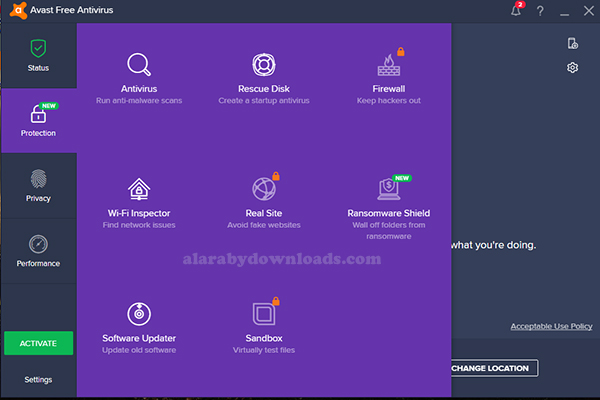600x400 pixels.
Task: Click the green ACTIVATE button
Action: [38, 343]
